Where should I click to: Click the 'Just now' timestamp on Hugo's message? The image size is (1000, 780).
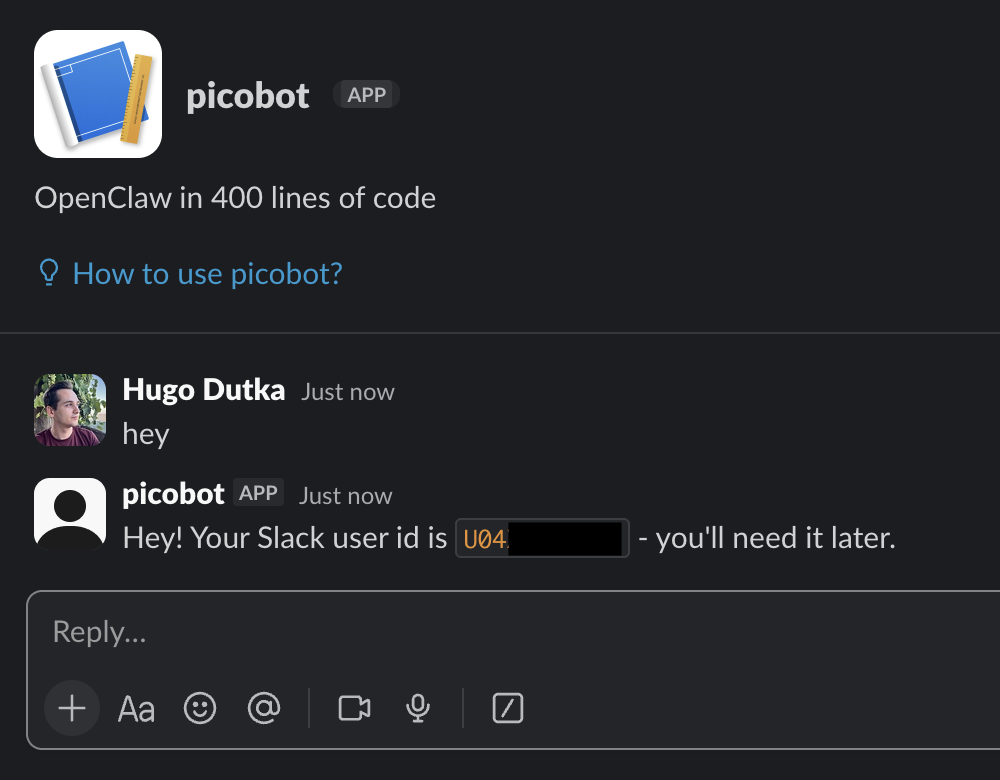(347, 392)
